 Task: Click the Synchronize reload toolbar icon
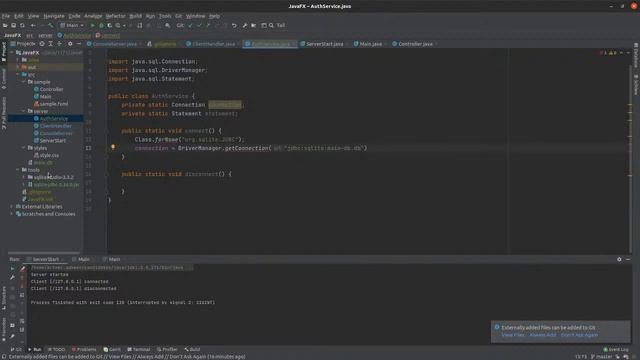pyautogui.click(x=22, y=25)
